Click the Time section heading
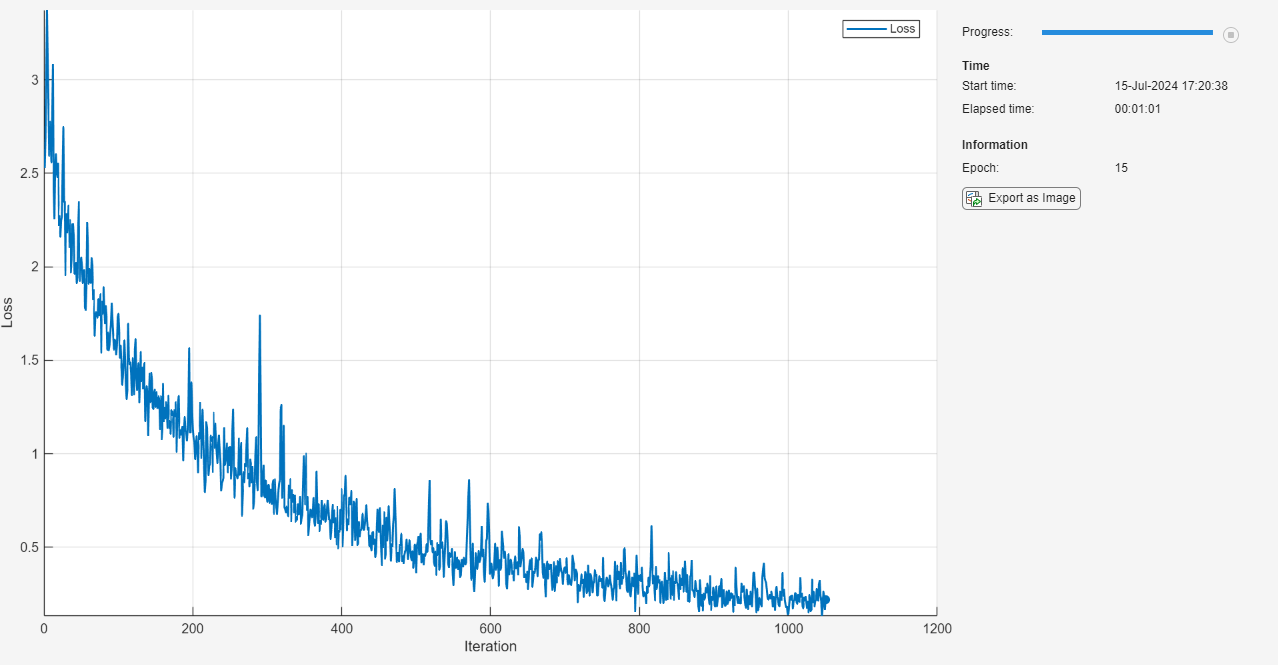The image size is (1278, 665). click(x=975, y=66)
